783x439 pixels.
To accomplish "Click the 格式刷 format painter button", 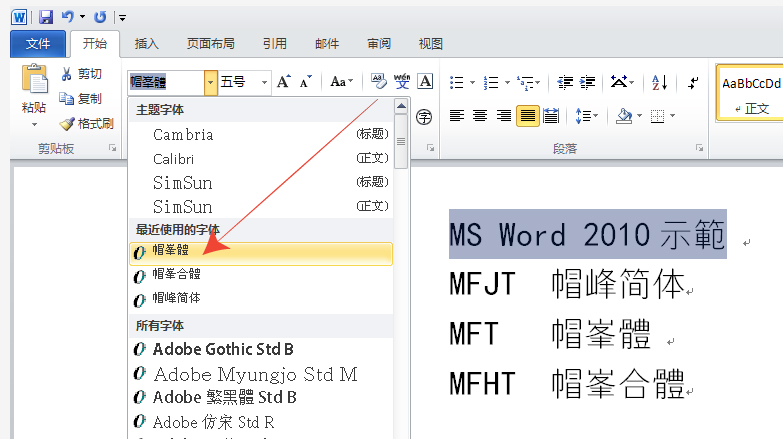I will coord(87,123).
